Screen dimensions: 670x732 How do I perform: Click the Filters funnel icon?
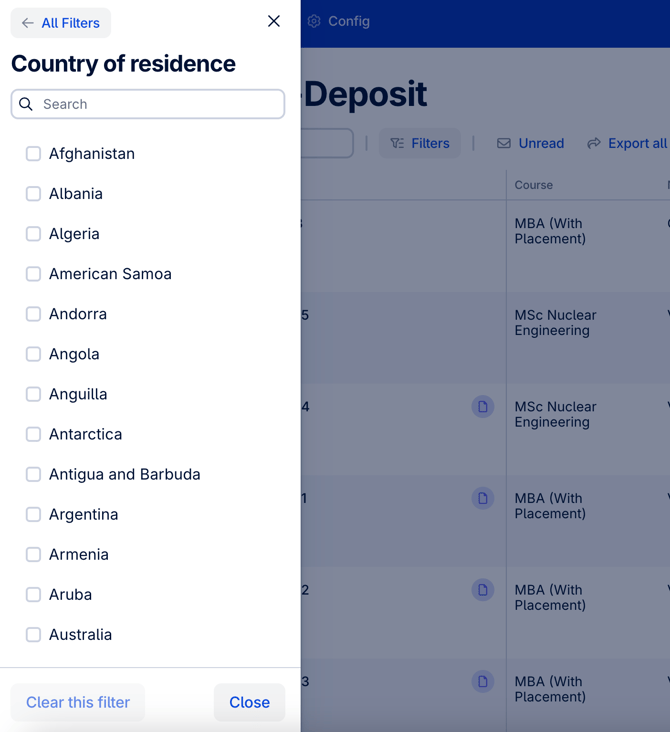point(397,143)
